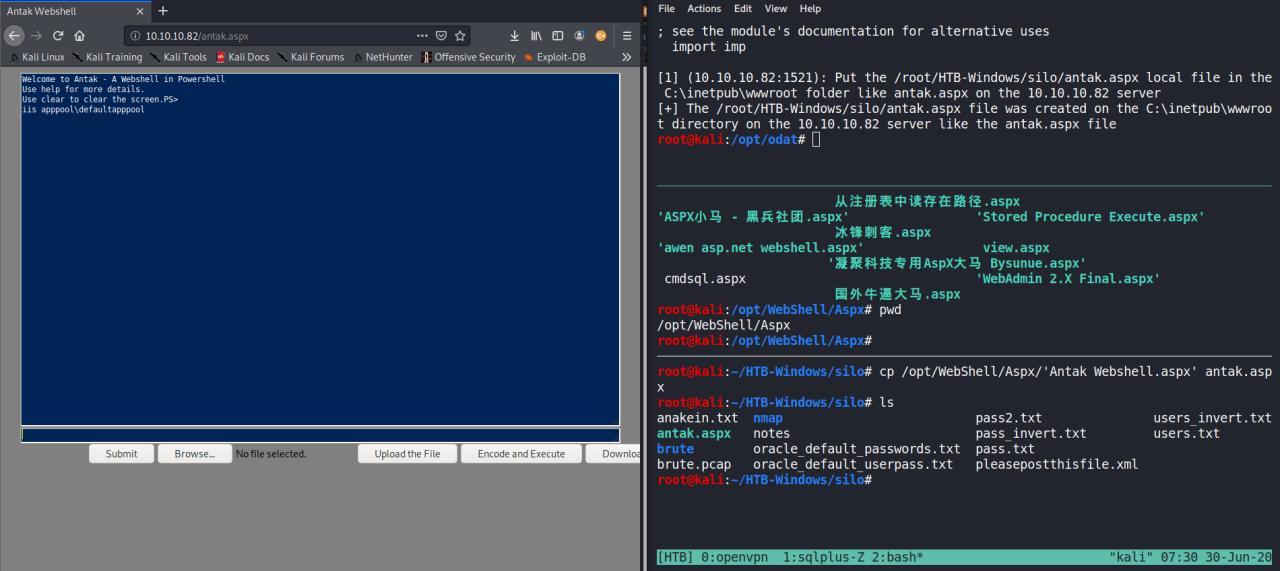Open the Kali Linux bookmark
Image resolution: width=1280 pixels, height=571 pixels.
tap(38, 57)
